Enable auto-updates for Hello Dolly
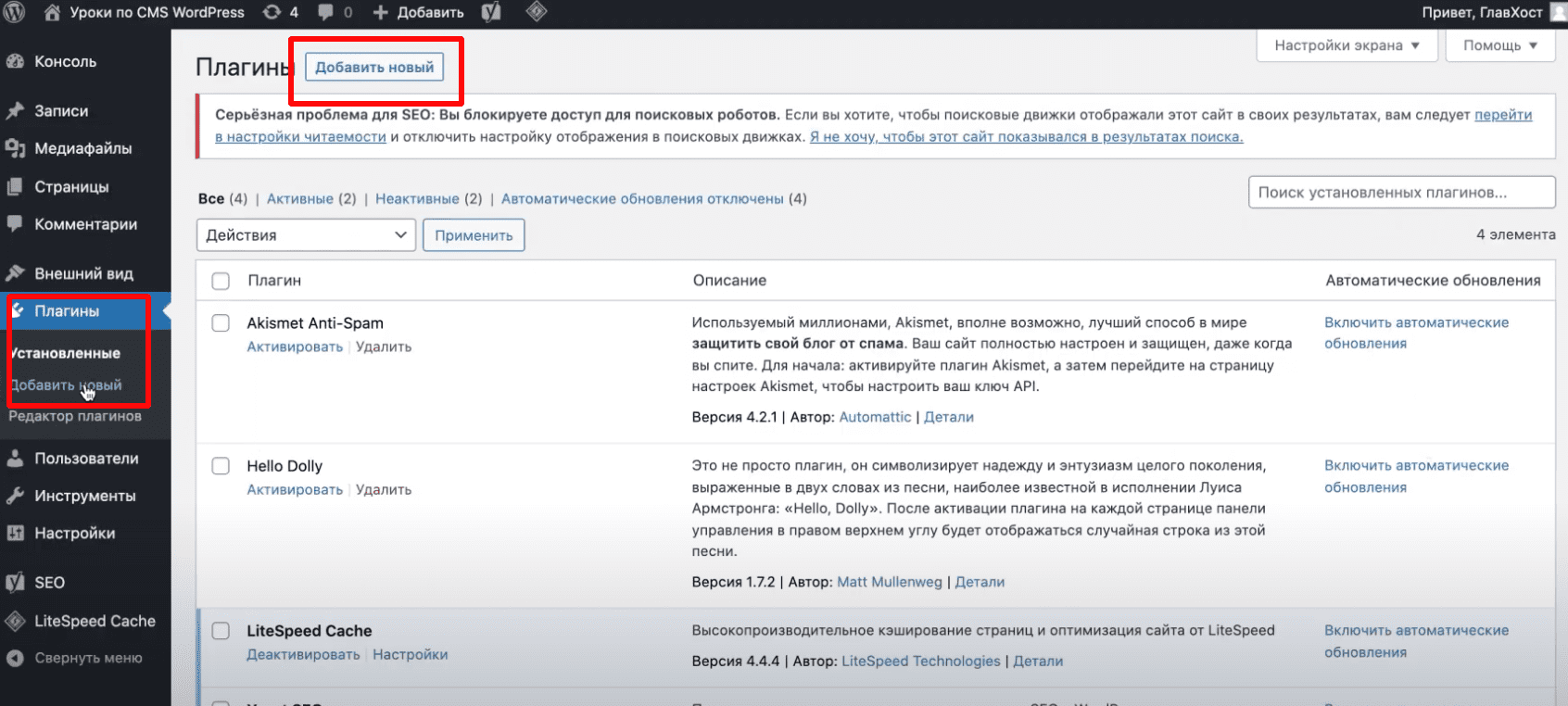 pyautogui.click(x=1416, y=476)
